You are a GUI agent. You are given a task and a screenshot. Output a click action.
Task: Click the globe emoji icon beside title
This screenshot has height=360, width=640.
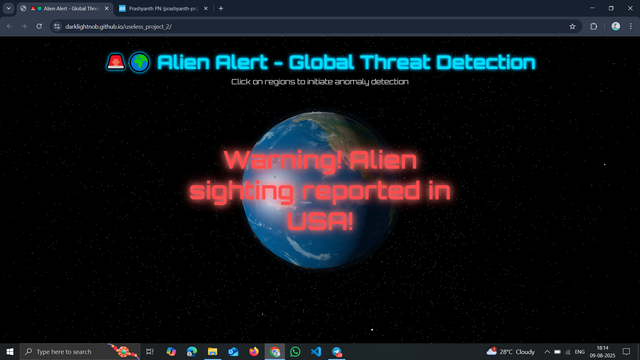[x=140, y=62]
